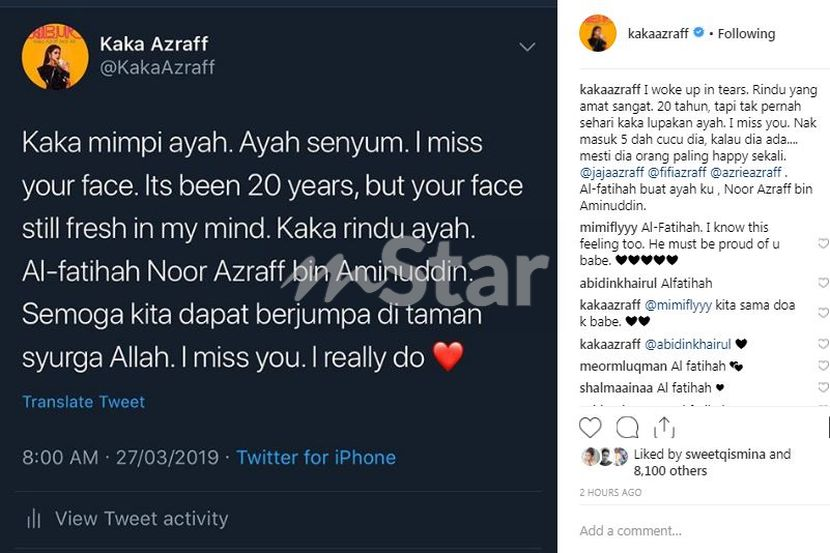The width and height of the screenshot is (830, 553).
Task: Click the View Tweet activity bar chart icon
Action: pyautogui.click(x=33, y=519)
